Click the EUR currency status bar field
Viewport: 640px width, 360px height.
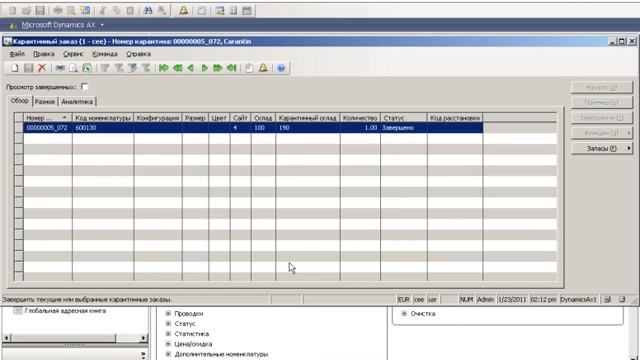(x=404, y=300)
